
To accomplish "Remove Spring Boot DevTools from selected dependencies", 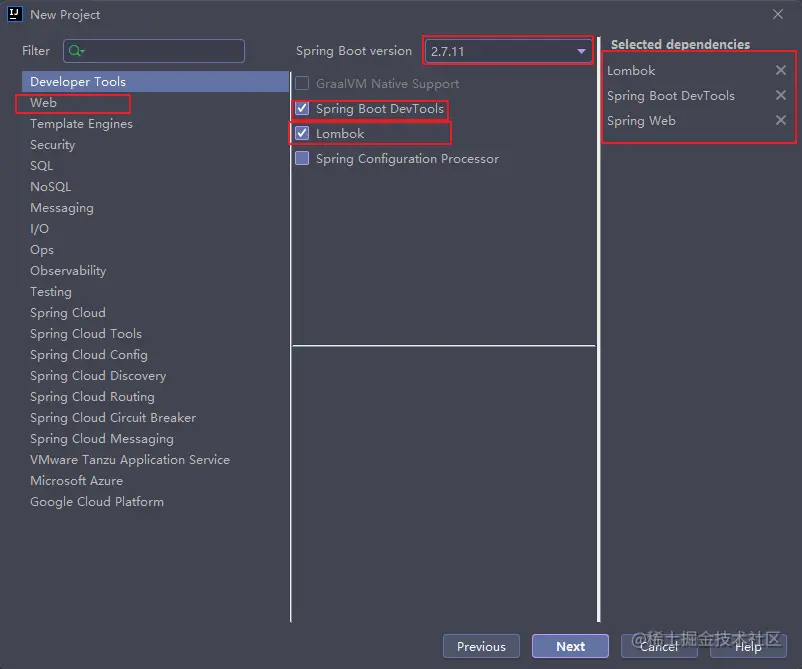I will pos(781,95).
